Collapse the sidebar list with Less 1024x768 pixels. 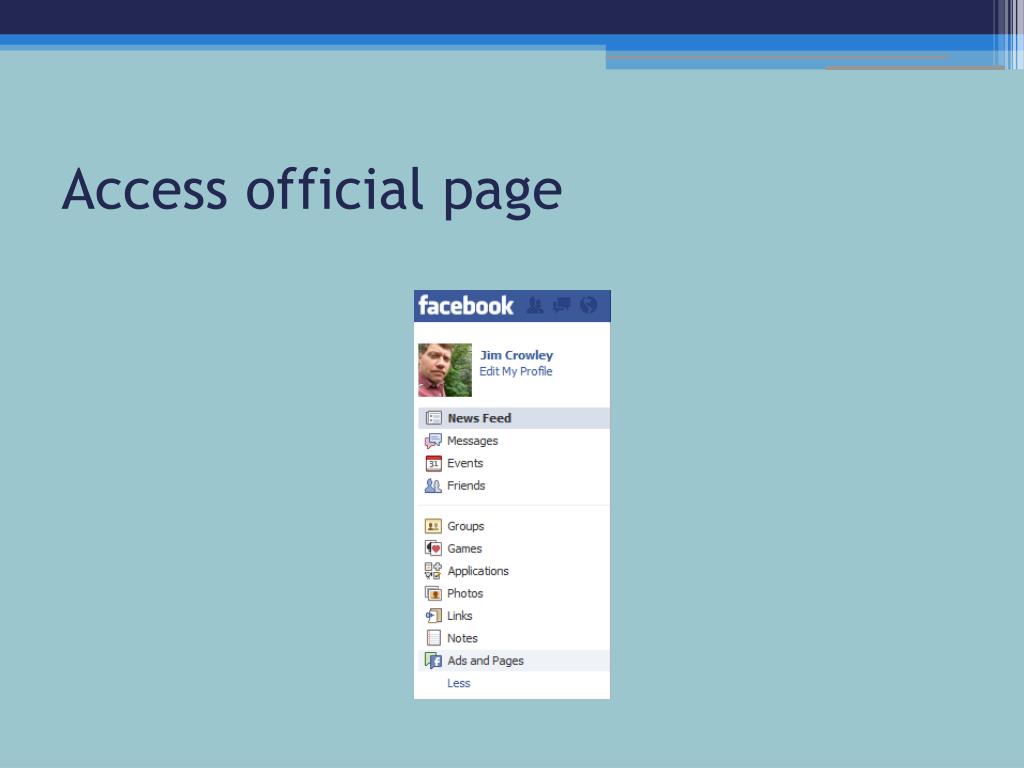(458, 683)
